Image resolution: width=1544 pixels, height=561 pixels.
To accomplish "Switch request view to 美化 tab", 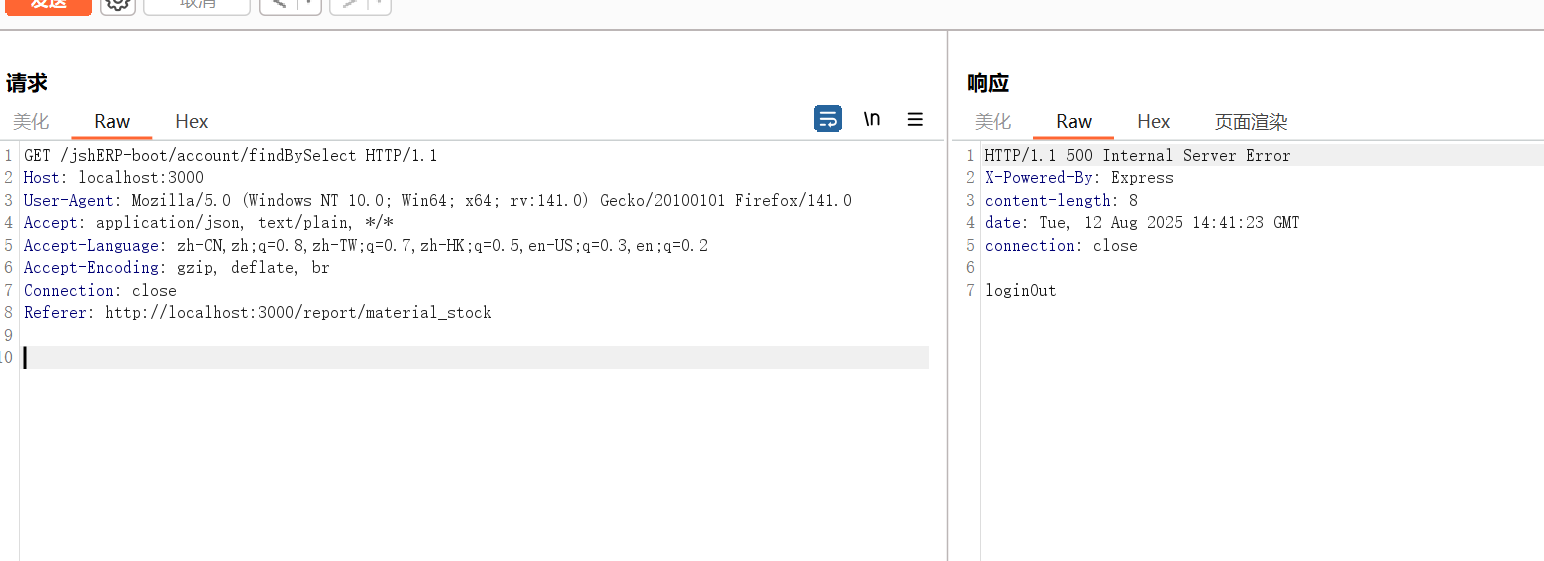I will click(31, 121).
